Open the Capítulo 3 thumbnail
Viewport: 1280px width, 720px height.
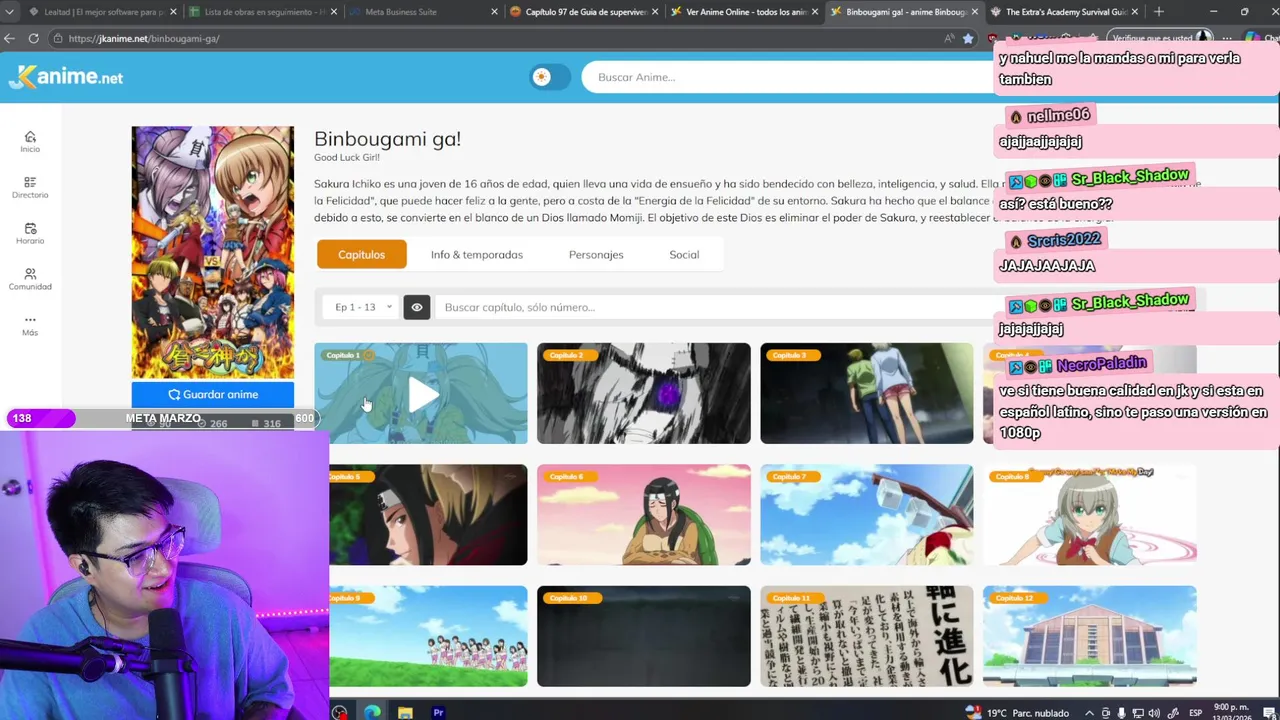[866, 393]
